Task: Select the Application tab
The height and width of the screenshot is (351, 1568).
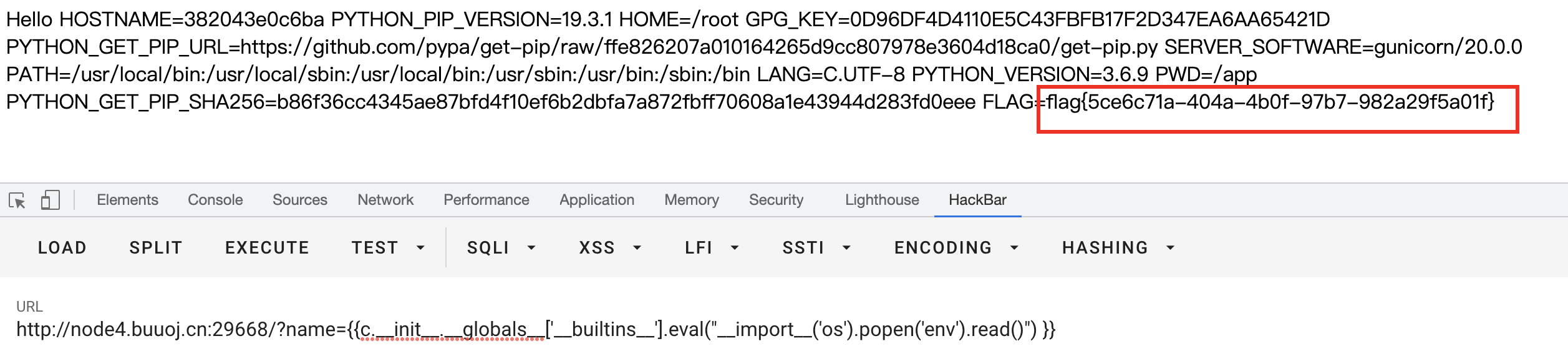Action: click(x=597, y=200)
